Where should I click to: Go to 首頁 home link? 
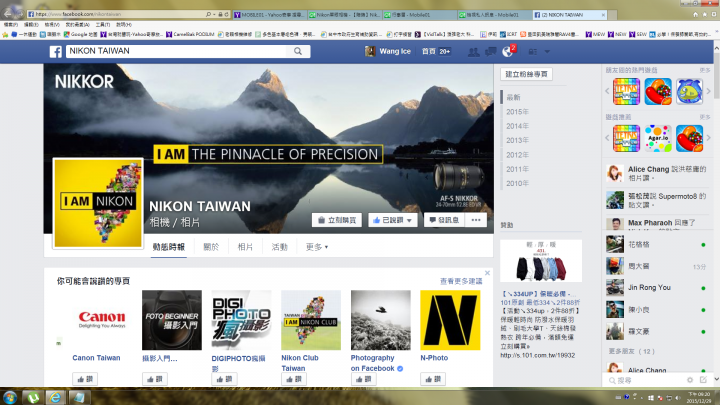428,51
